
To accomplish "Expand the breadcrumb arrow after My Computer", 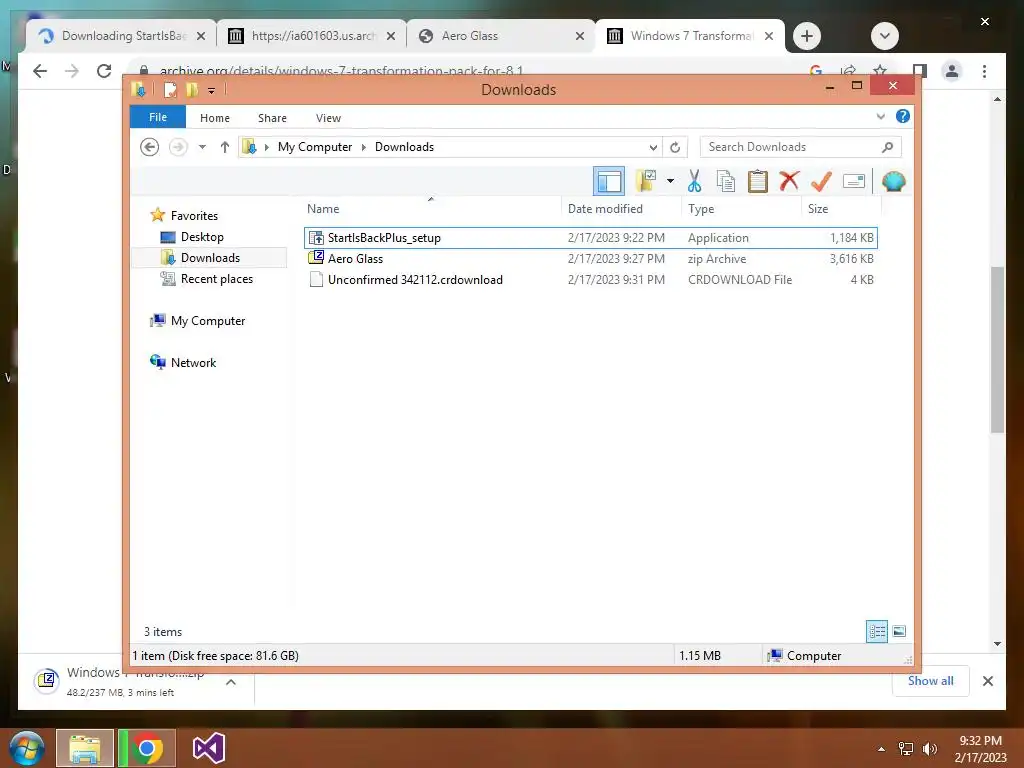I will coord(364,148).
